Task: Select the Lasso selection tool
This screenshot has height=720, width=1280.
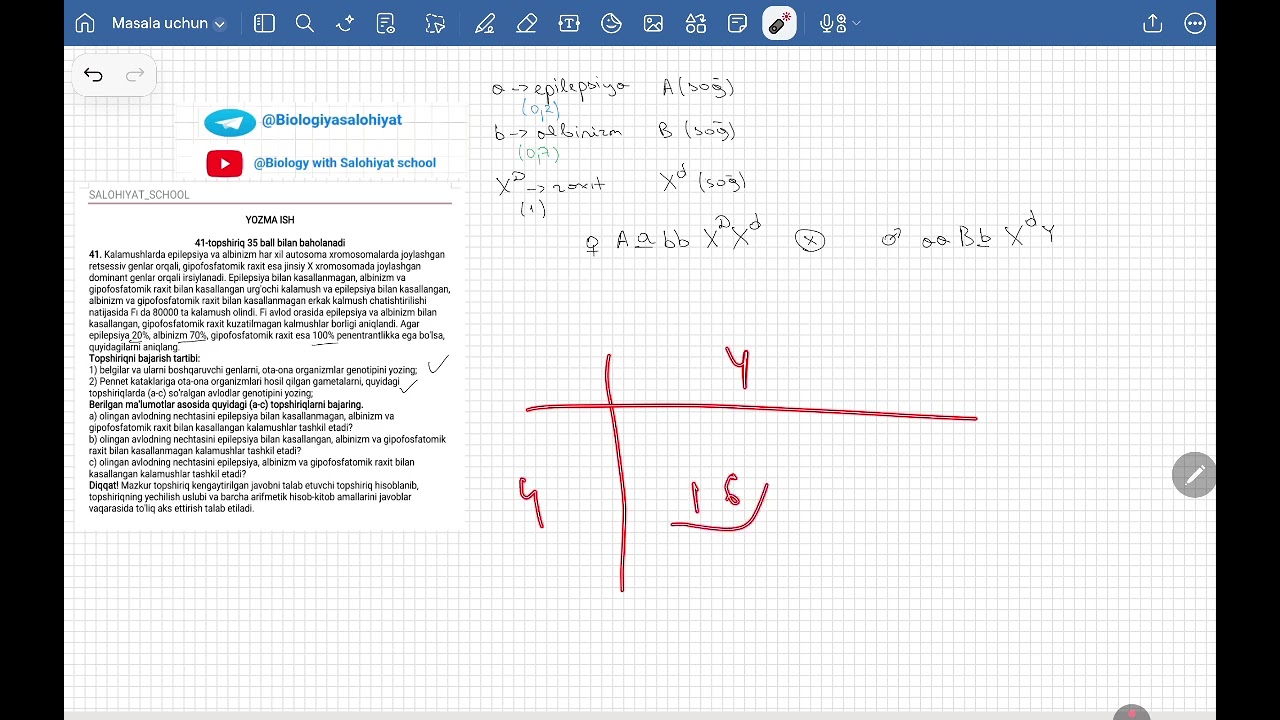Action: coord(434,23)
